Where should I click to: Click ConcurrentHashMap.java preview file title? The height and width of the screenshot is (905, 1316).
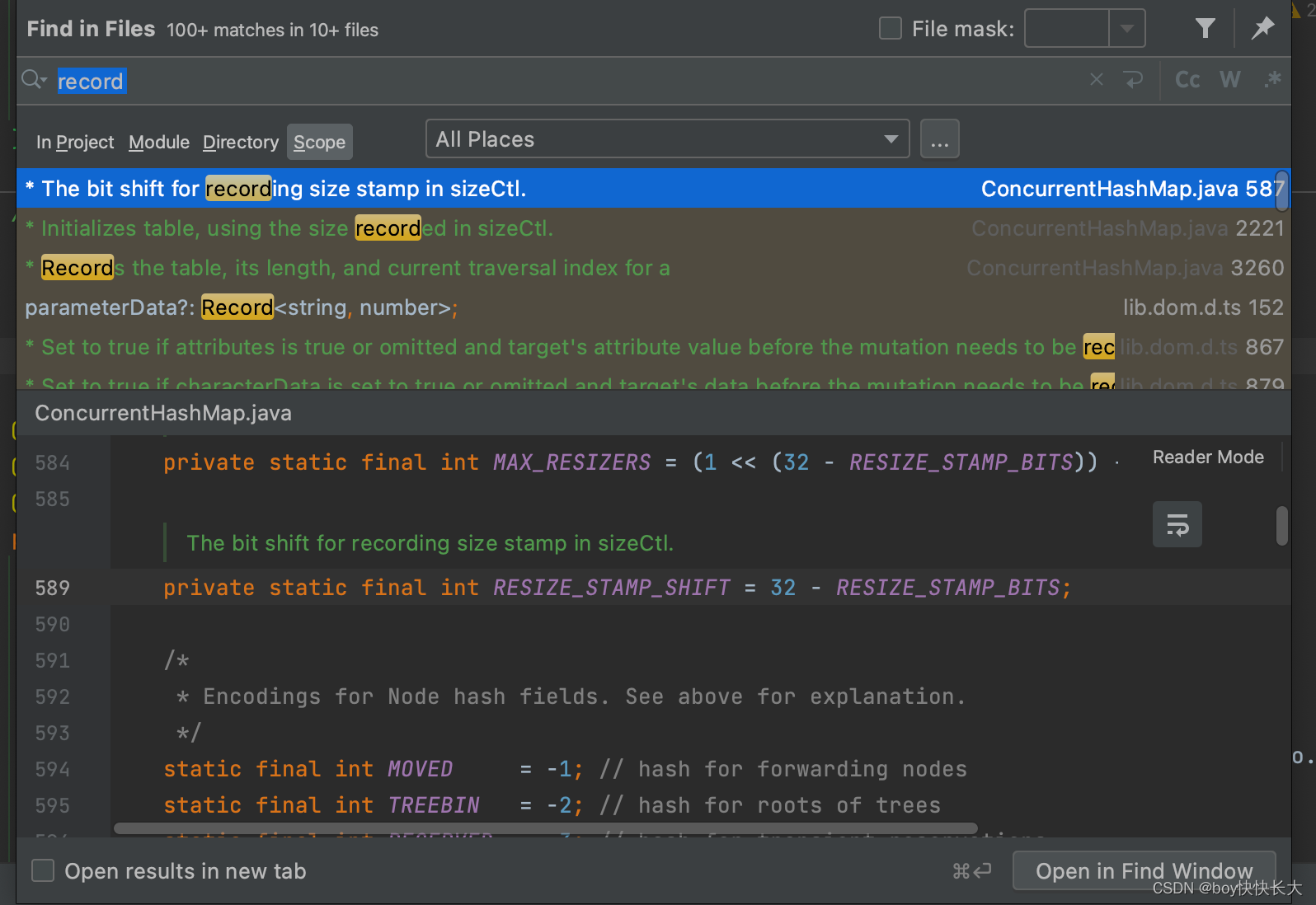point(163,413)
